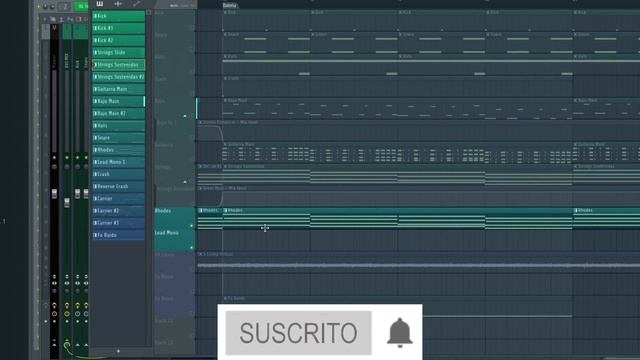The height and width of the screenshot is (360, 640).
Task: Click the Batería playlist title
Action: pos(230,5)
